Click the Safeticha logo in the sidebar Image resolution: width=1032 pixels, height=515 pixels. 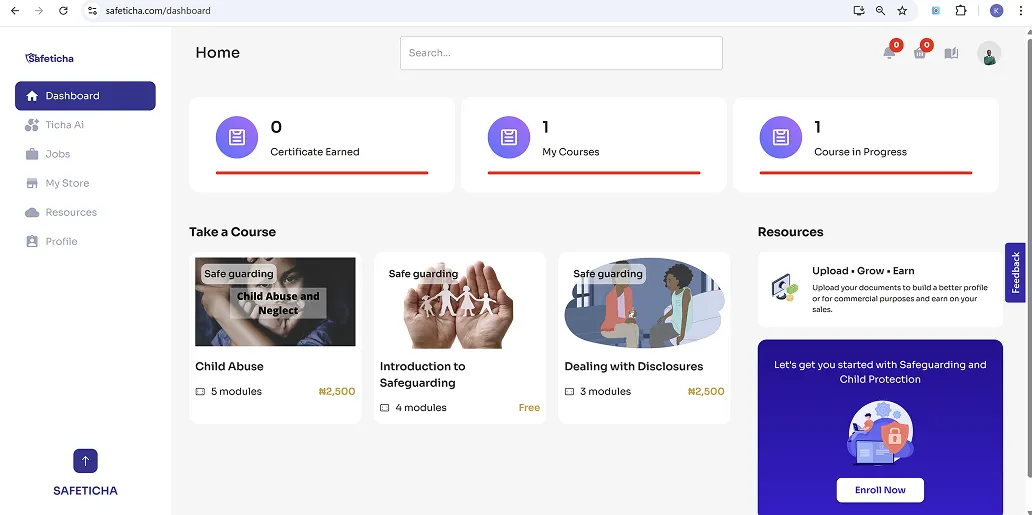(x=49, y=58)
